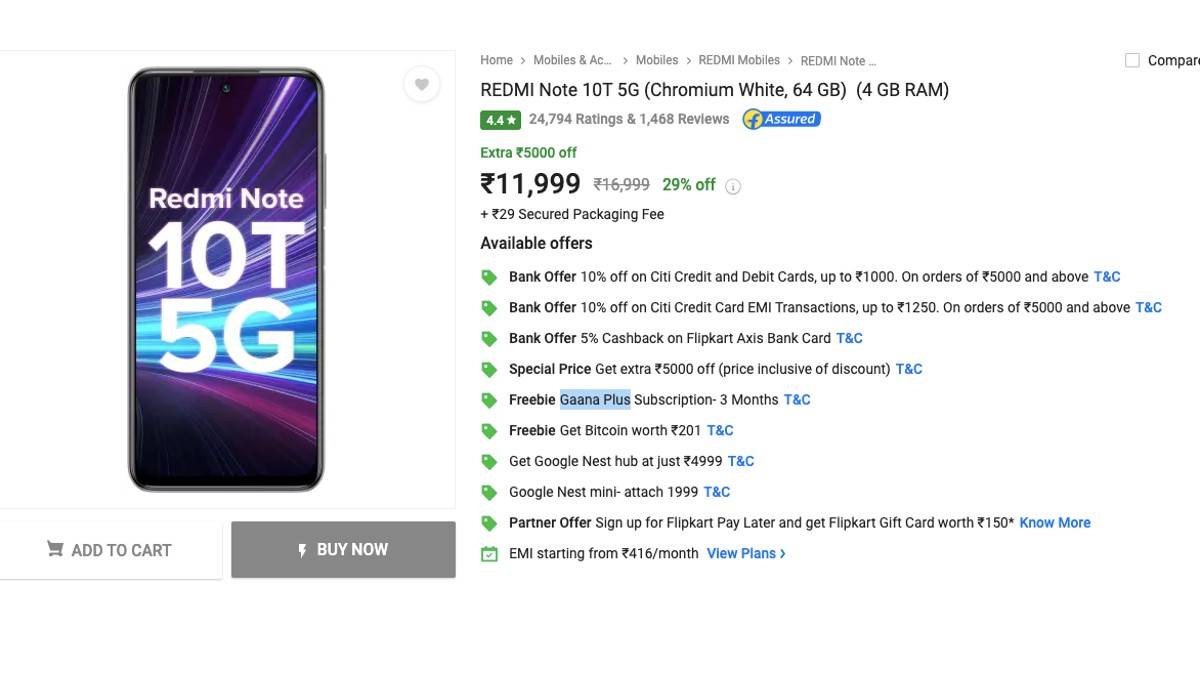The height and width of the screenshot is (675, 1200).
Task: Enable the Compare checkbox
Action: 1132,59
